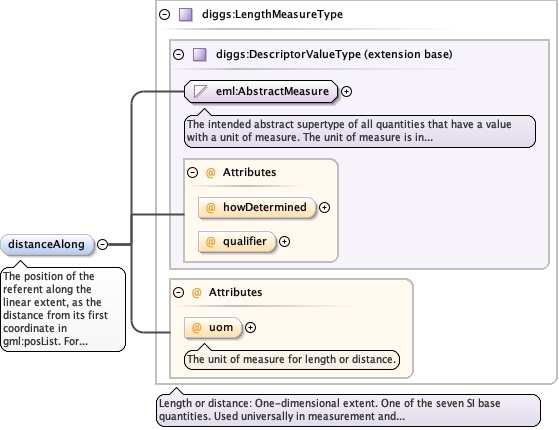Click the @ icon on howDetermined attribute
Viewport: 559px width, 430px height.
[211, 208]
